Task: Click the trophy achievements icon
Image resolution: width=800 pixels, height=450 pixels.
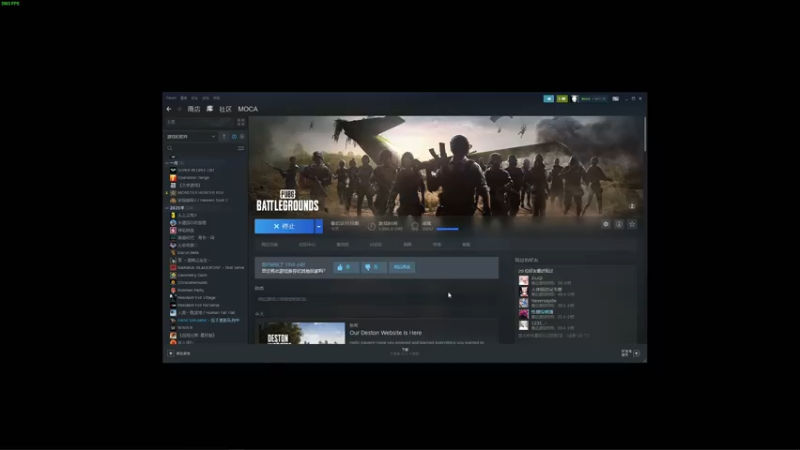Action: [x=415, y=226]
